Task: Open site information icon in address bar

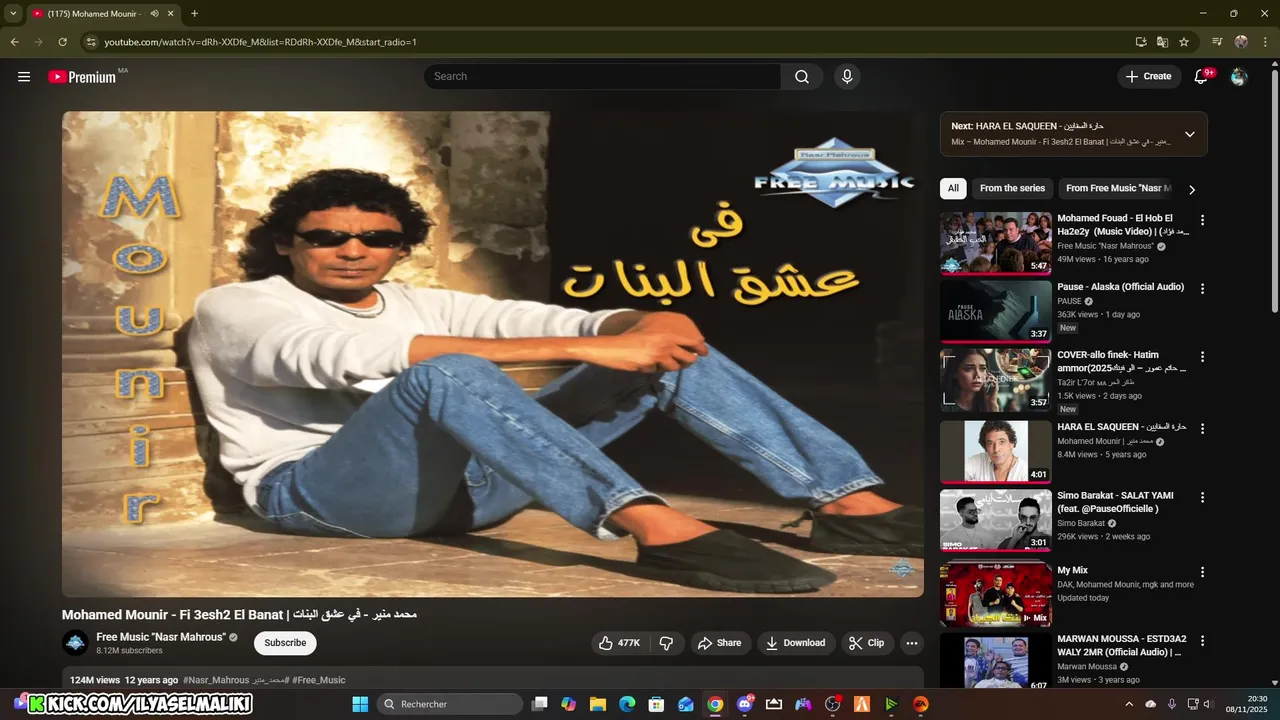Action: click(x=90, y=42)
